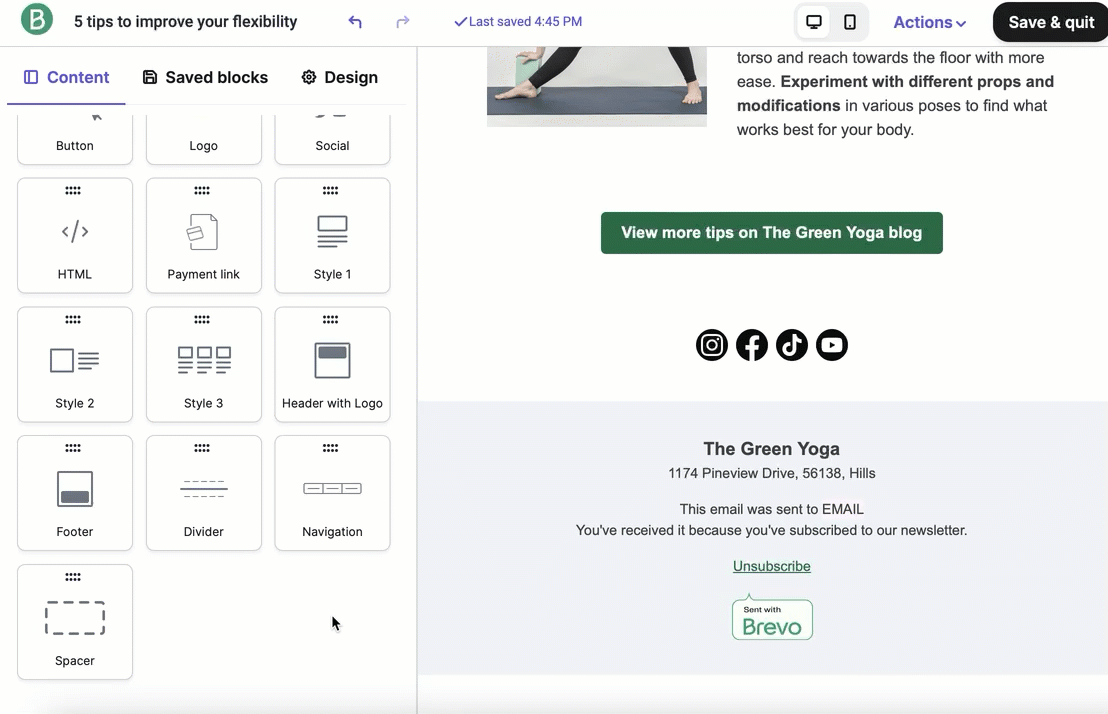Open the Actions dropdown

point(928,21)
